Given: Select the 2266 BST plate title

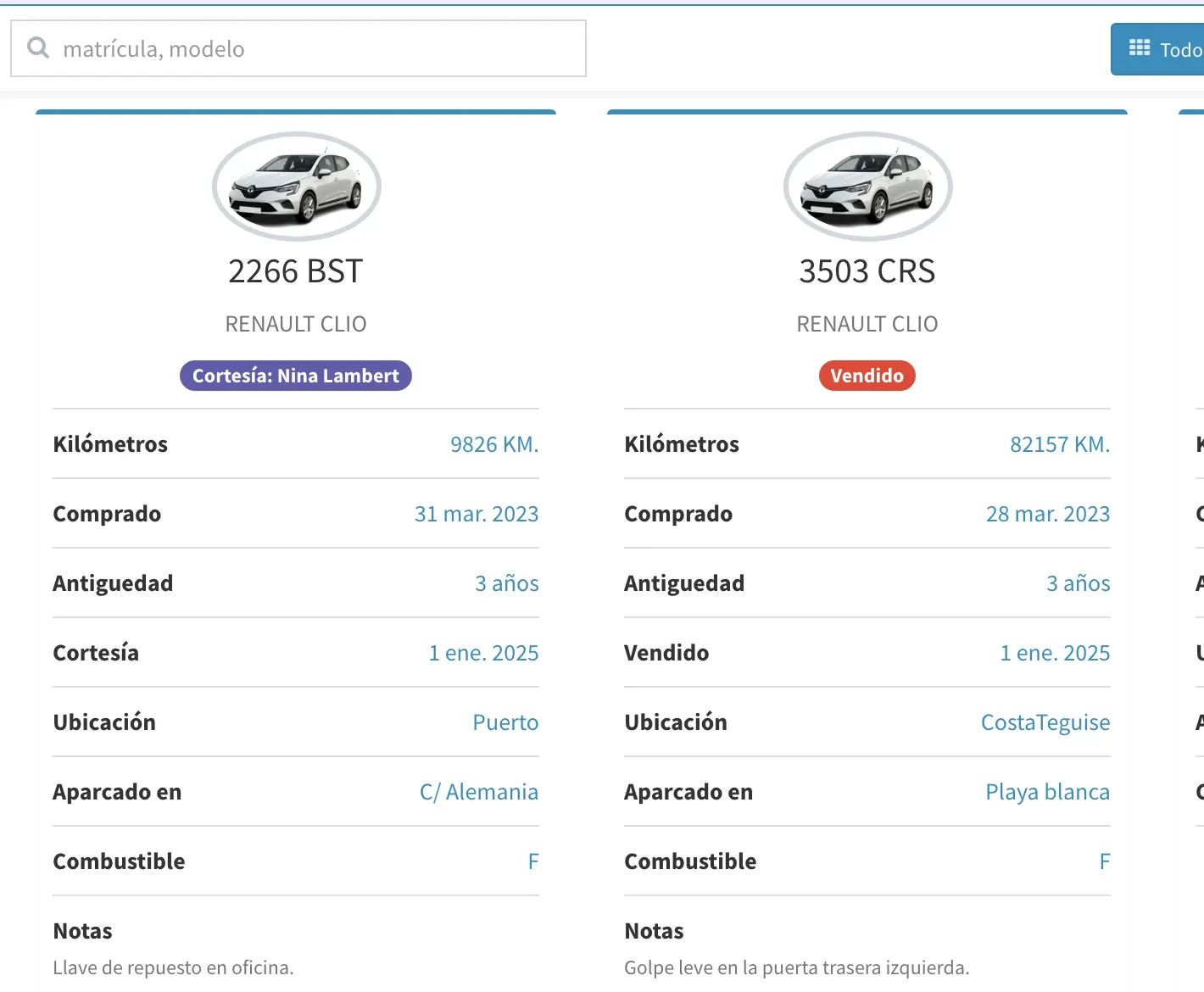Looking at the screenshot, I should pyautogui.click(x=296, y=271).
